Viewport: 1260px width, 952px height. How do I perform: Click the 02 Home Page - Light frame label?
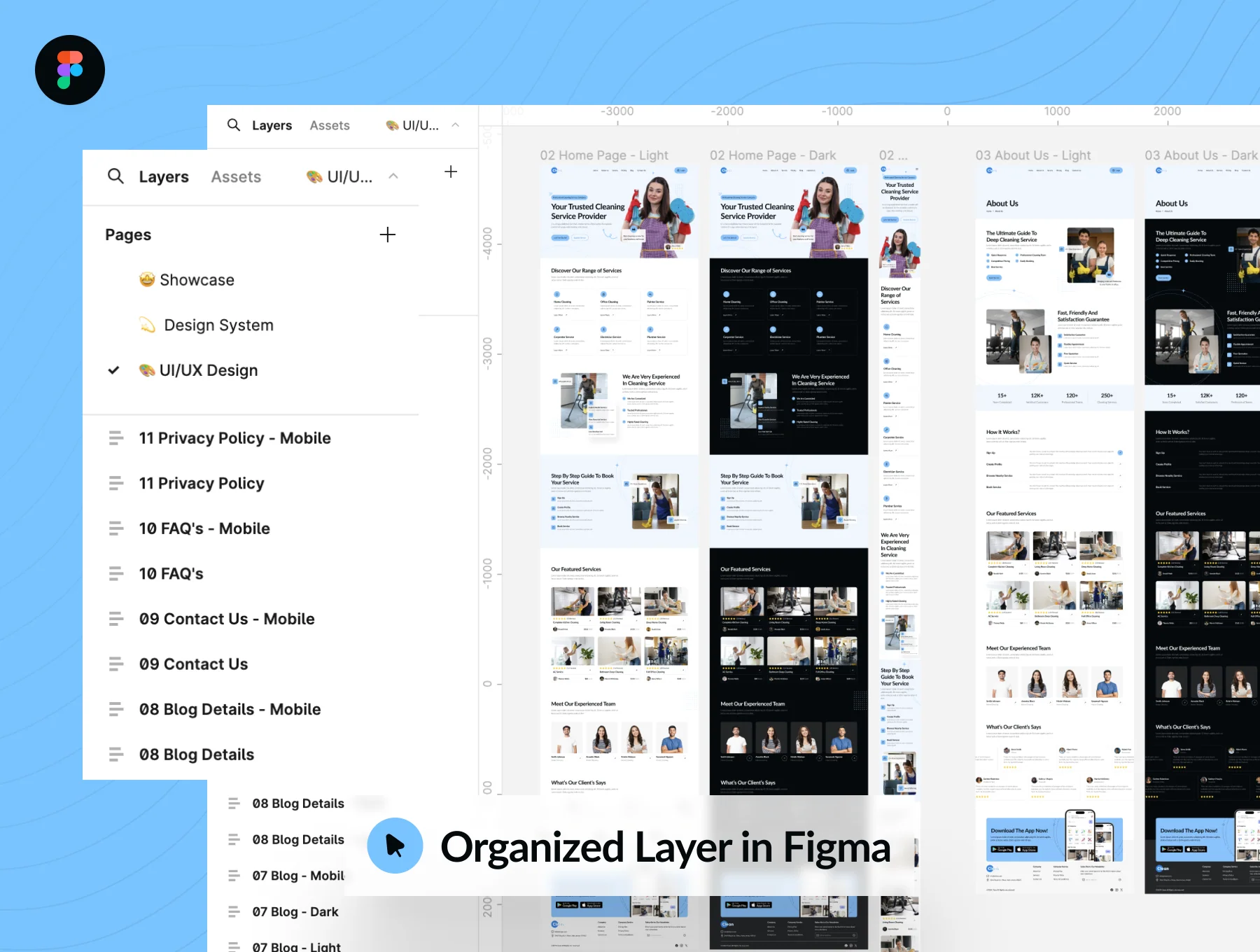[604, 155]
